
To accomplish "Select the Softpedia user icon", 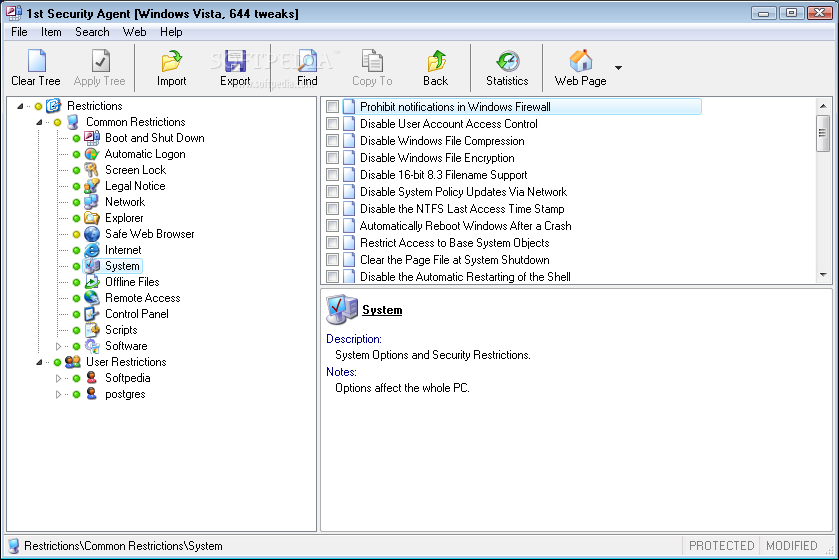I will coord(92,378).
